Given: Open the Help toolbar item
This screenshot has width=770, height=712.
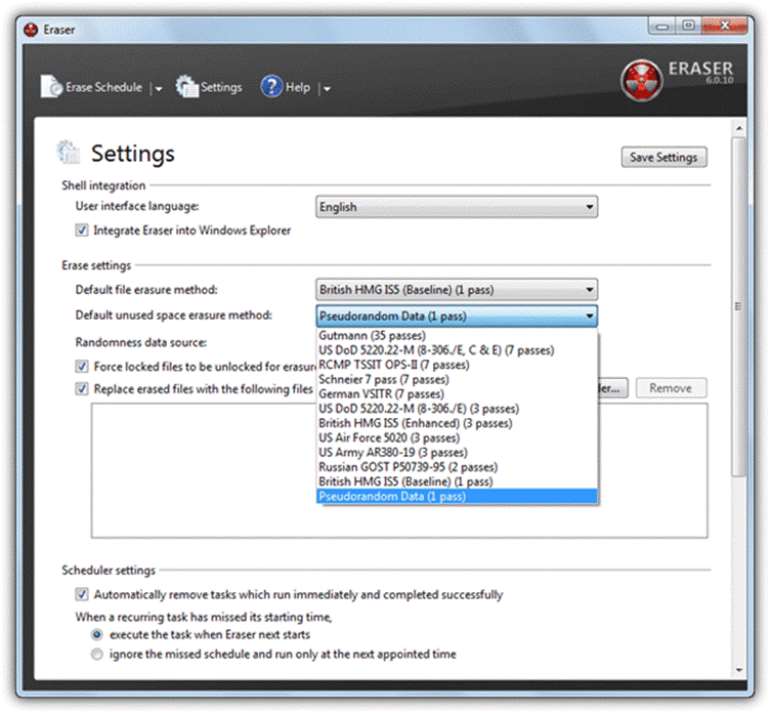Looking at the screenshot, I should coord(285,87).
